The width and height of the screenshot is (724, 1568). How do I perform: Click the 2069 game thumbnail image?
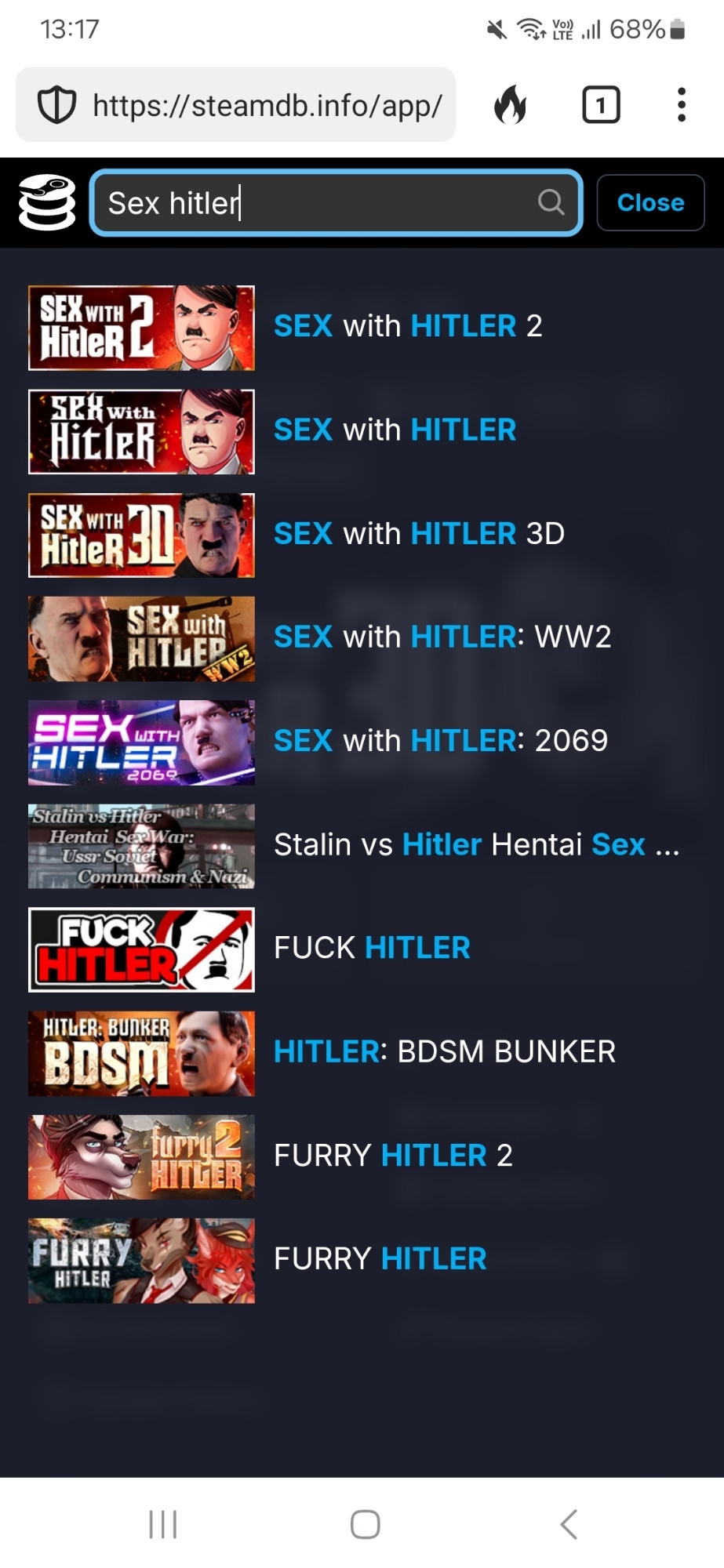[141, 742]
